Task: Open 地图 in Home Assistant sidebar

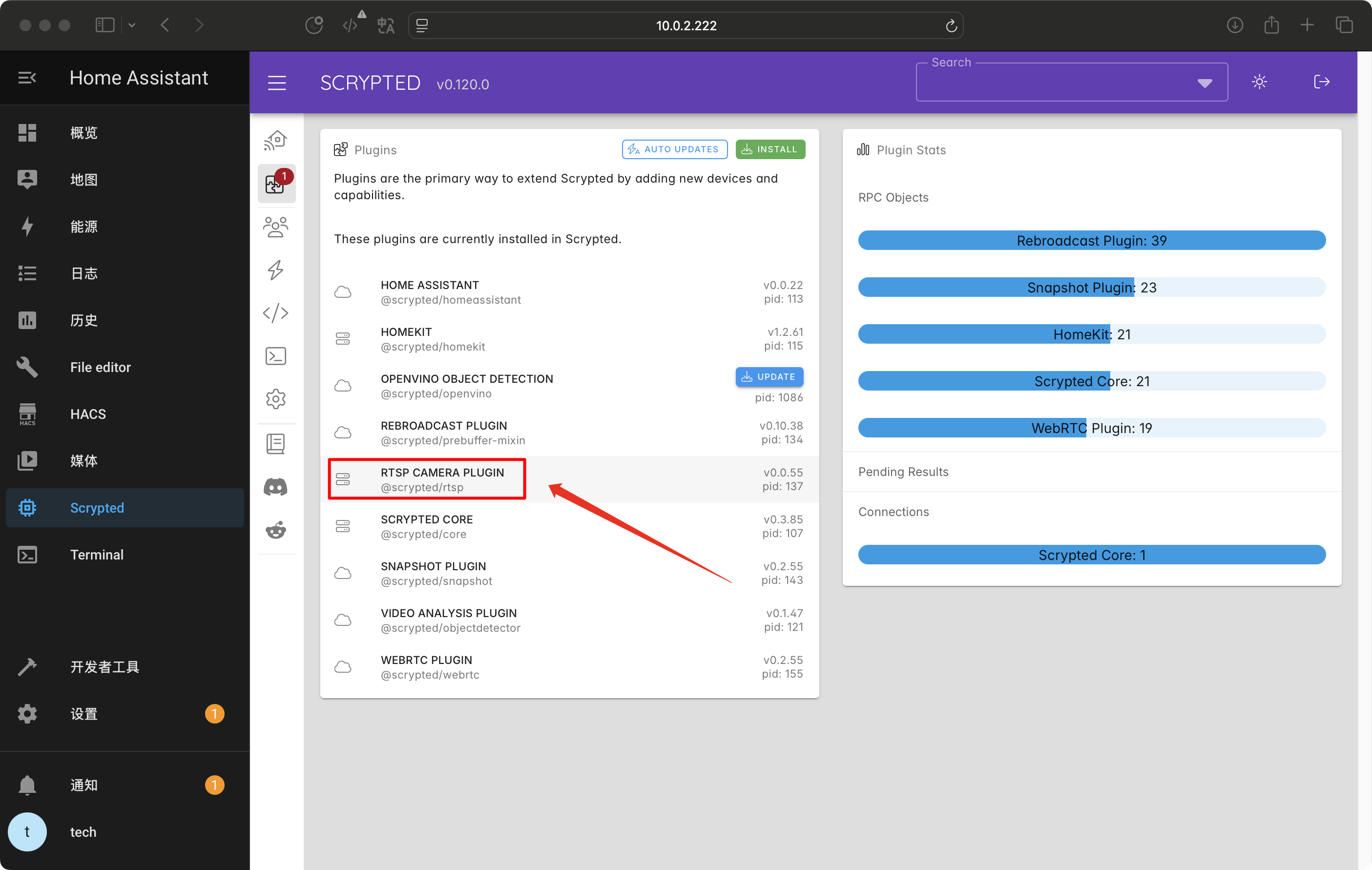Action: tap(125, 180)
